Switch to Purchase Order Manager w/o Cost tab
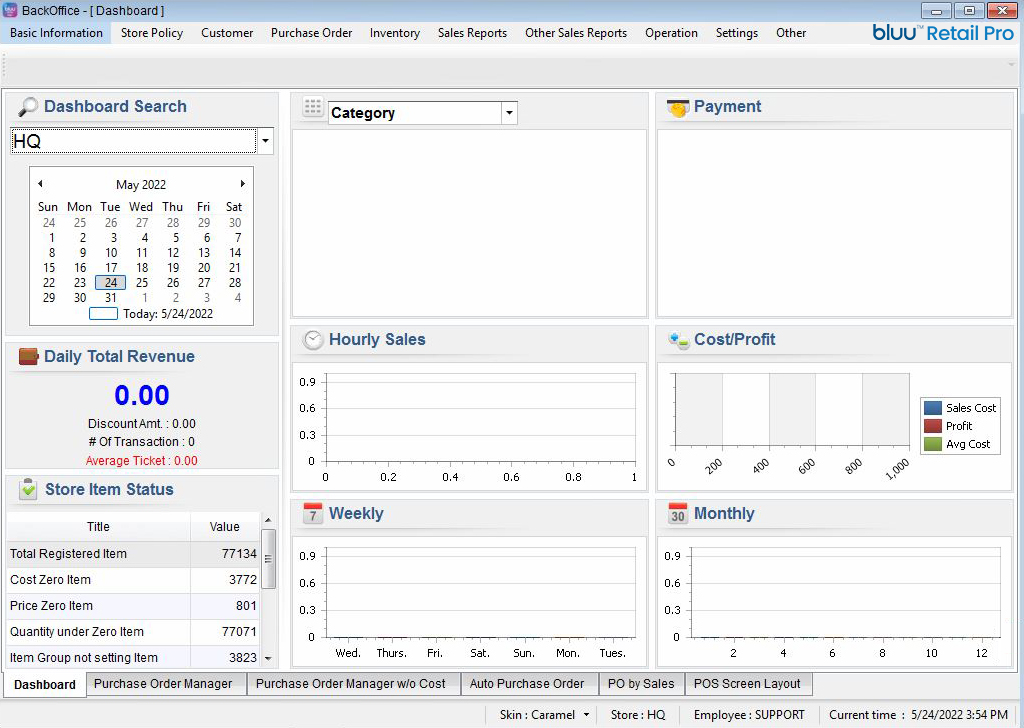The width and height of the screenshot is (1024, 728). coord(351,684)
